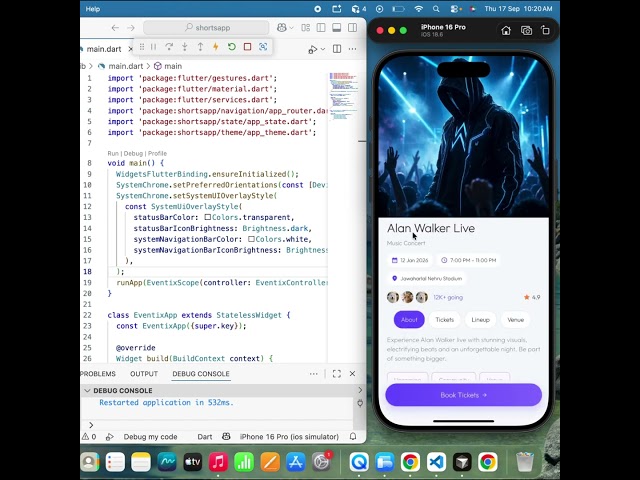The image size is (640, 480).
Task: Click the Profile code lens link
Action: coord(157,153)
